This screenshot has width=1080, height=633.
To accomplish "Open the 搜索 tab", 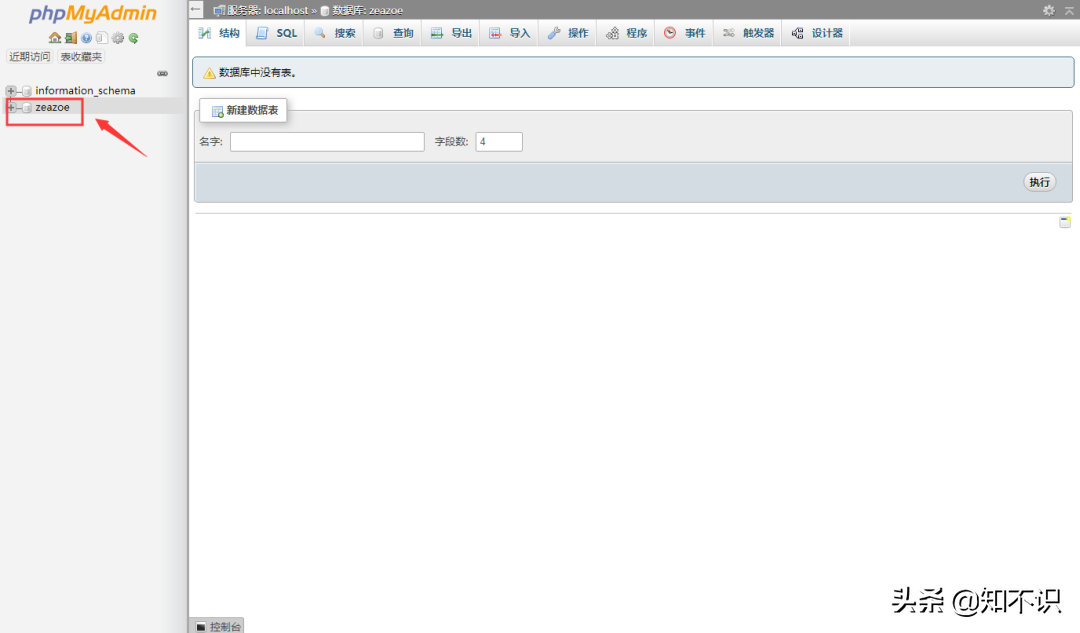I will (x=335, y=33).
